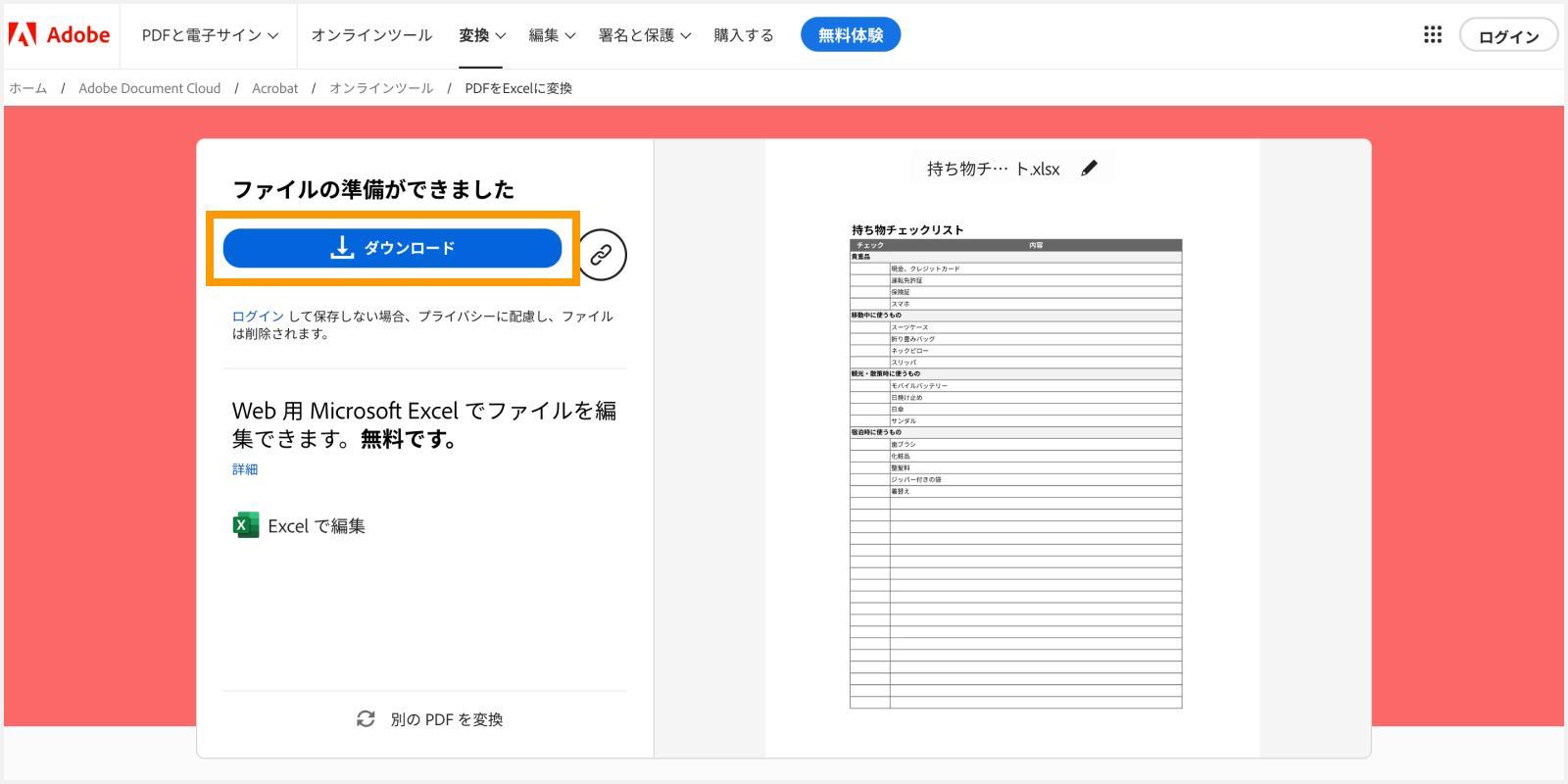The image size is (1568, 784).
Task: Expand the 変換 dropdown menu
Action: pyautogui.click(x=482, y=35)
